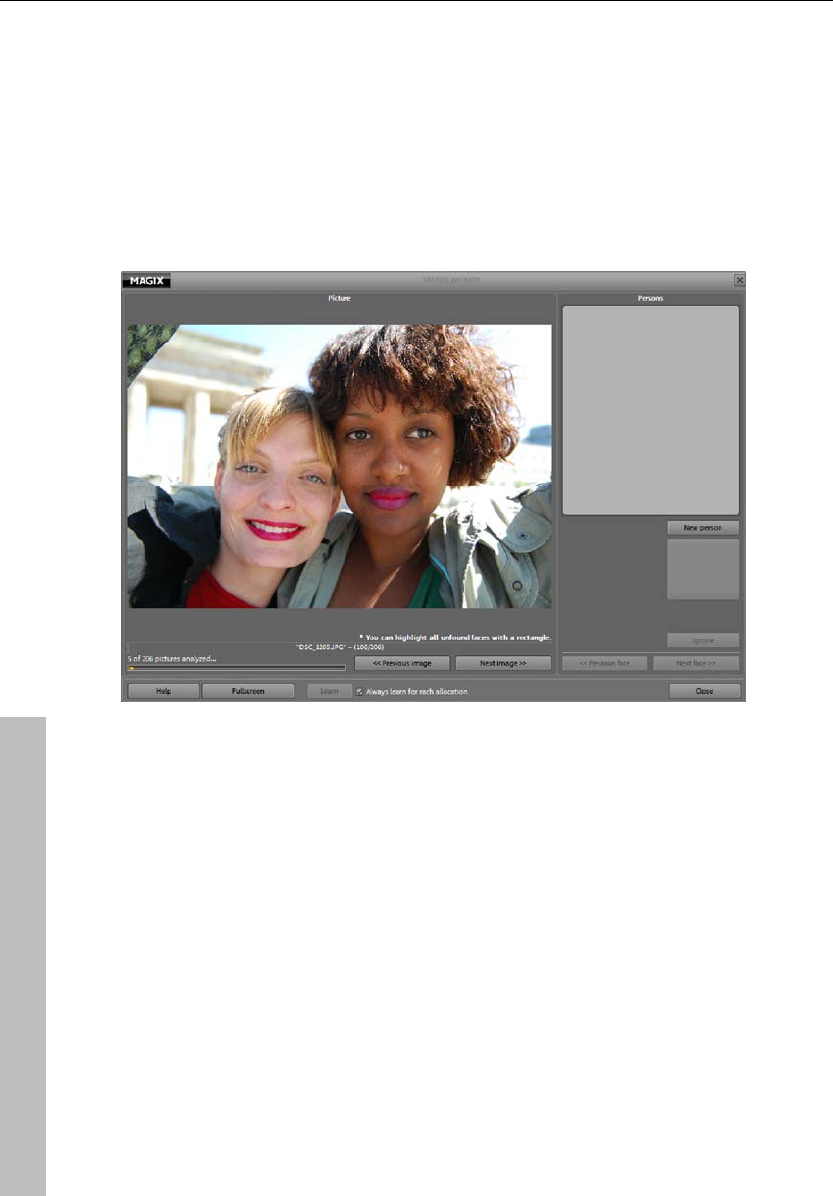Click the Learn button
The width and height of the screenshot is (833, 1196).
point(329,691)
